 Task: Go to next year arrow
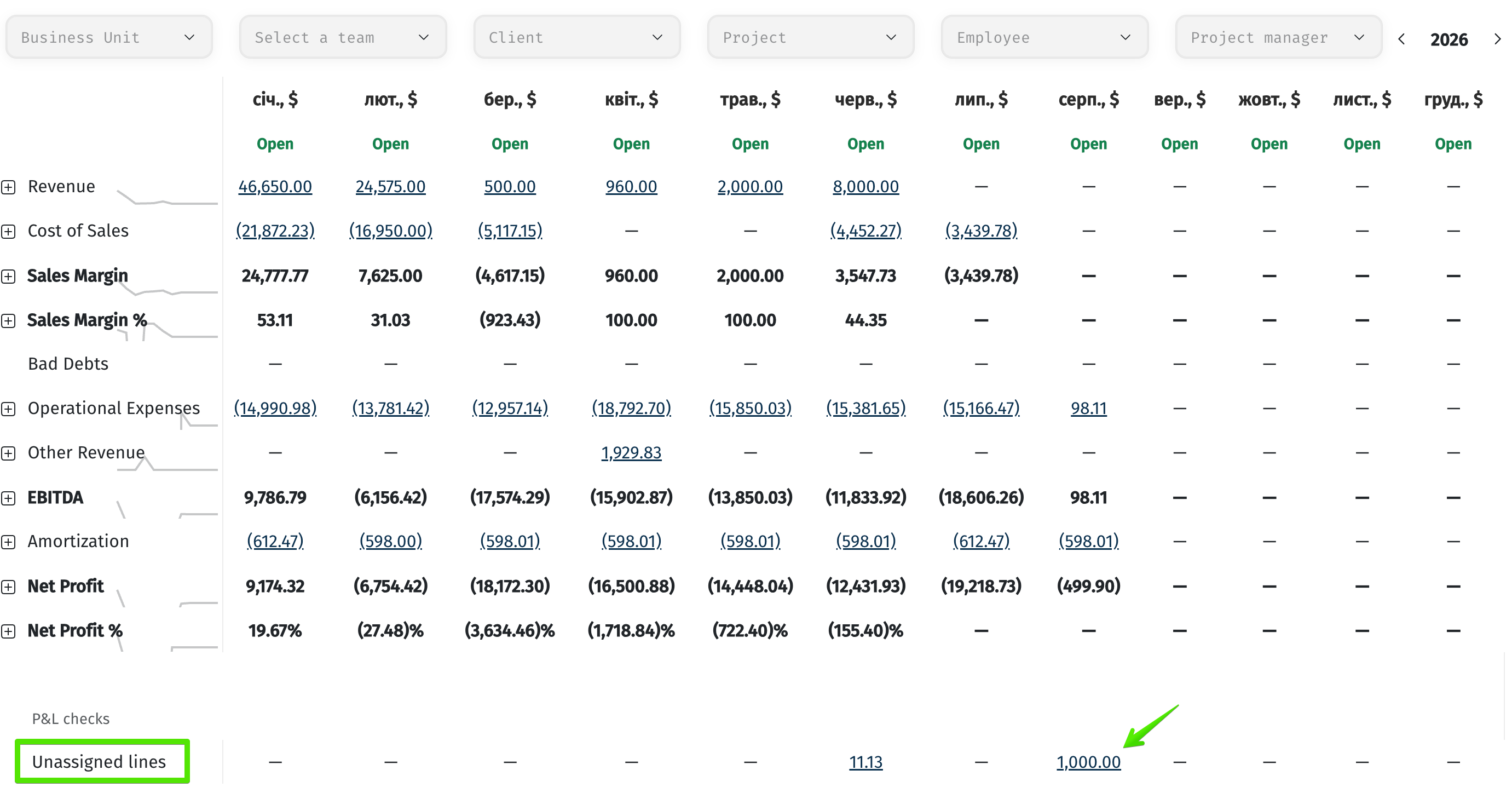(x=1497, y=39)
